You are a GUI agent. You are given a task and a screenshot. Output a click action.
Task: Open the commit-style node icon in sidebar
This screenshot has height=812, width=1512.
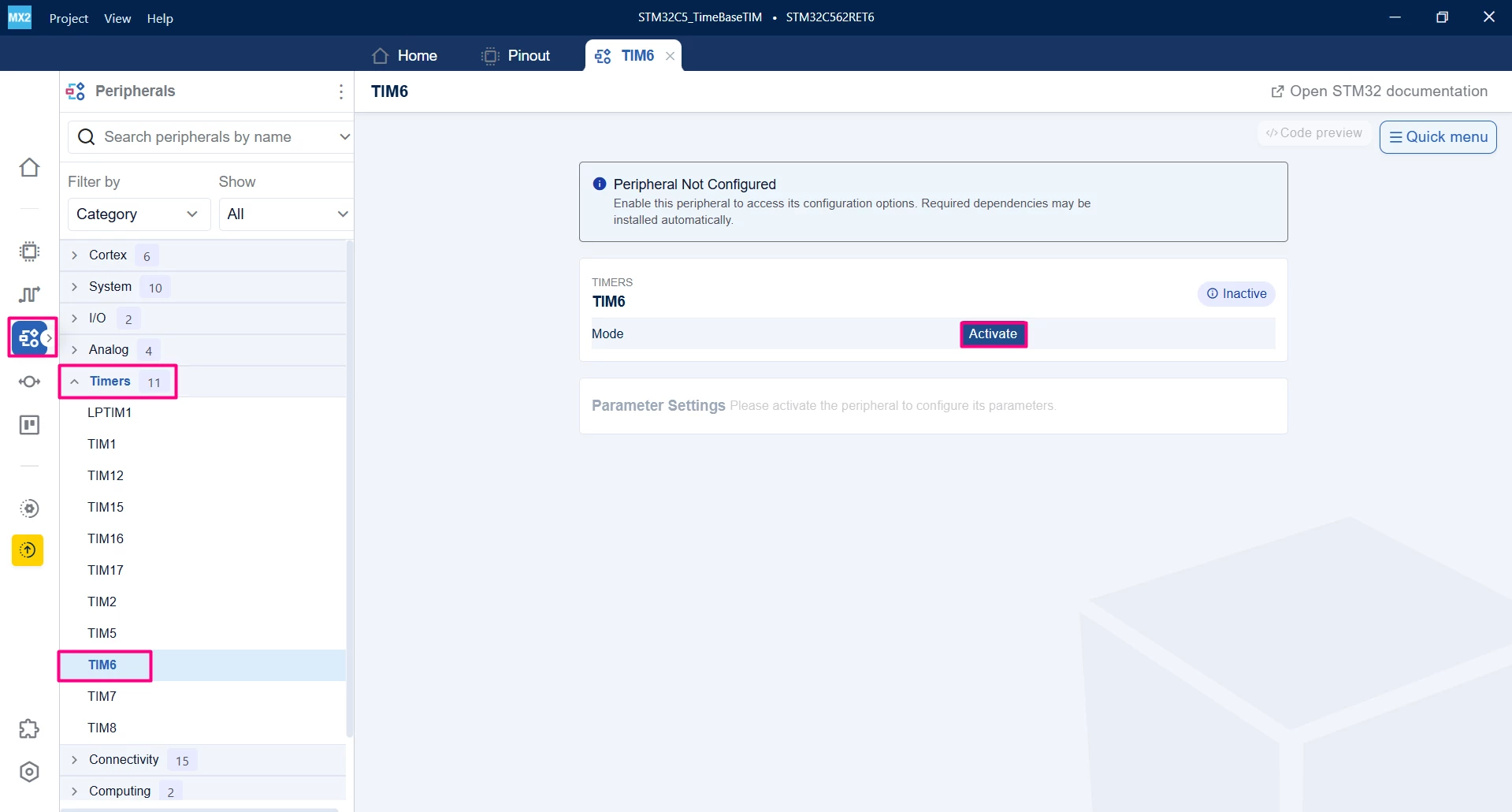[29, 382]
